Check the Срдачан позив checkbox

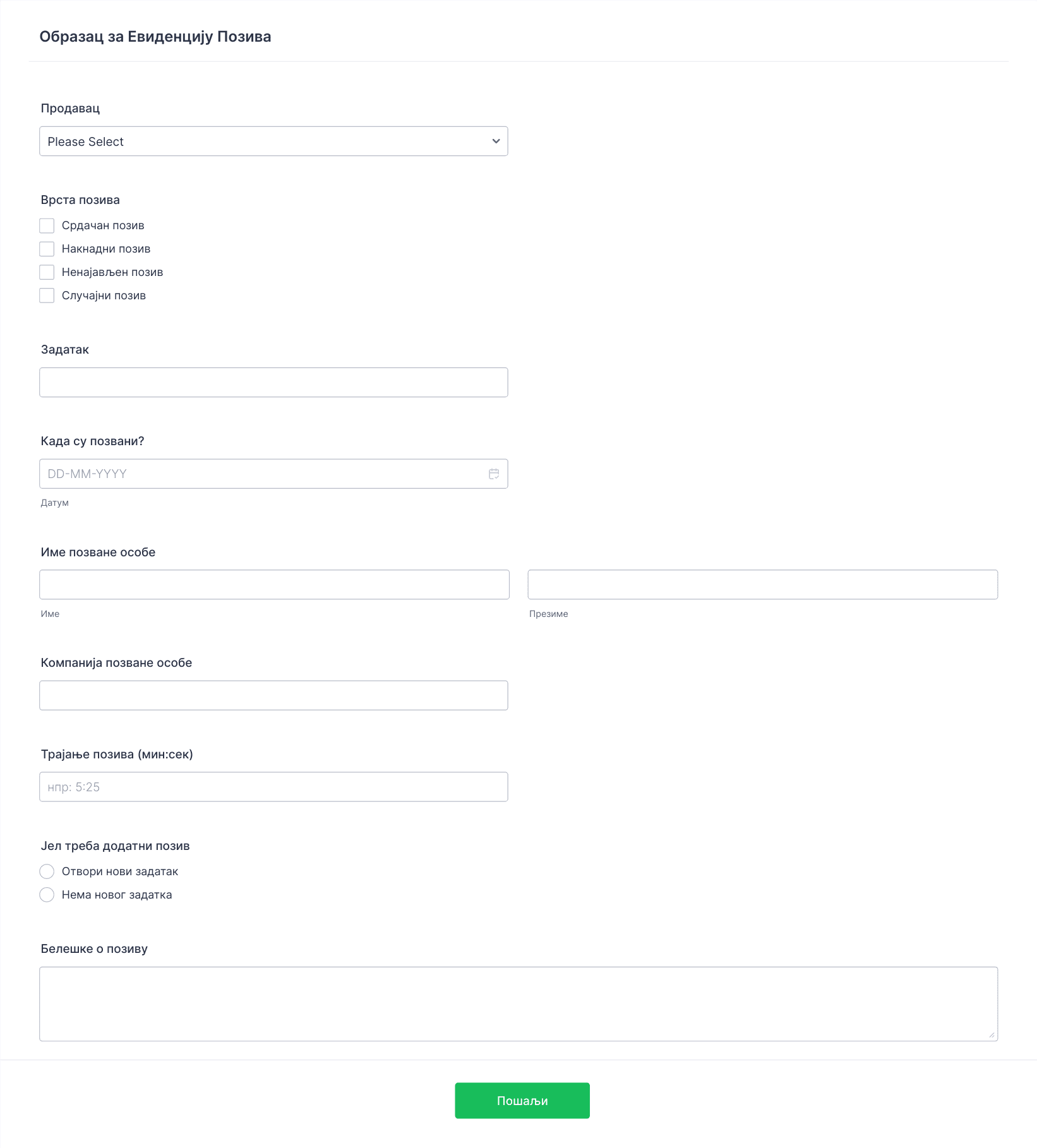(47, 225)
